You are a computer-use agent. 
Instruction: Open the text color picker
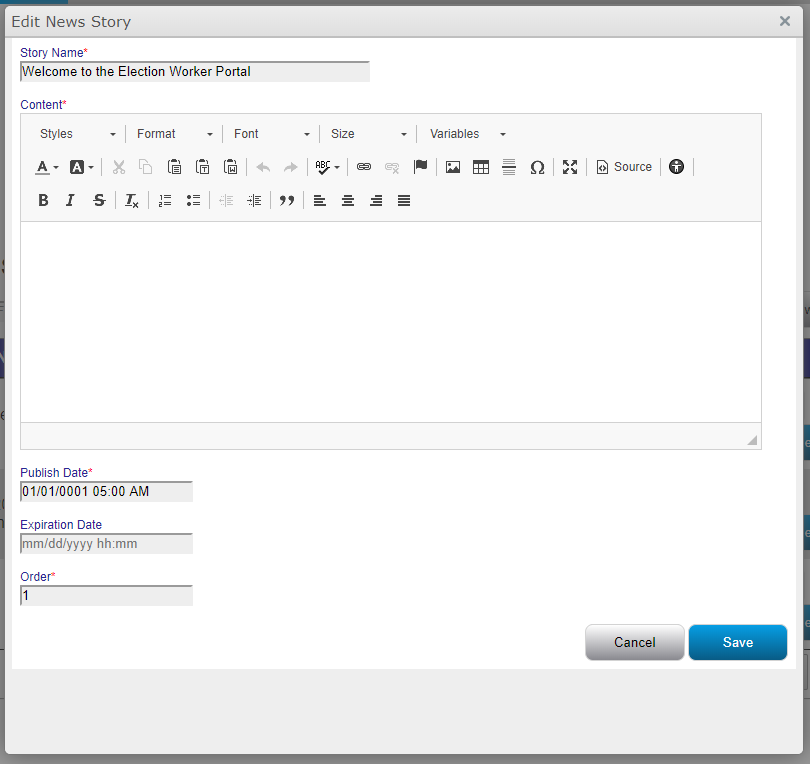47,167
